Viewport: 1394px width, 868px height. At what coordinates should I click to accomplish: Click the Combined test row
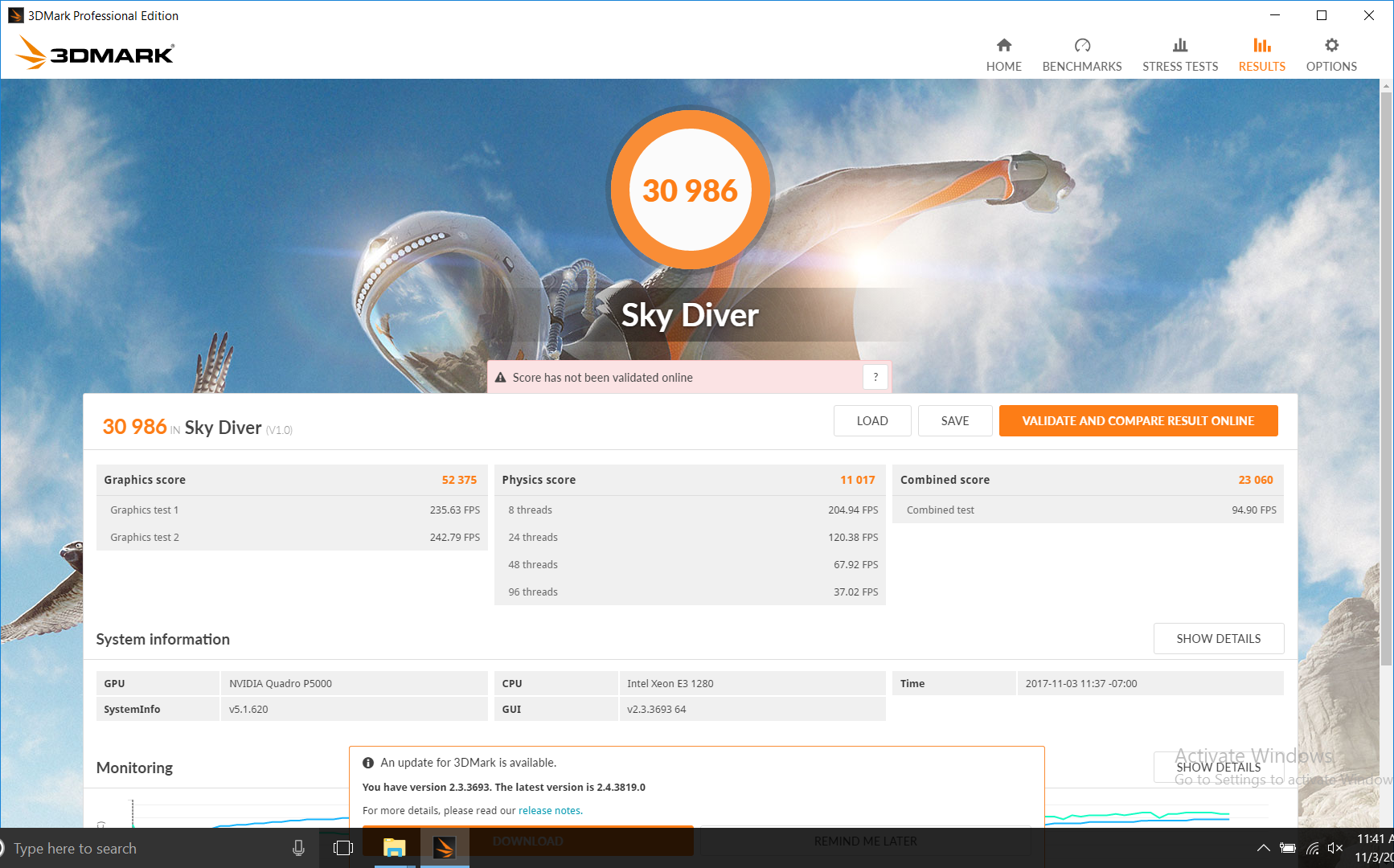pyautogui.click(x=1089, y=510)
